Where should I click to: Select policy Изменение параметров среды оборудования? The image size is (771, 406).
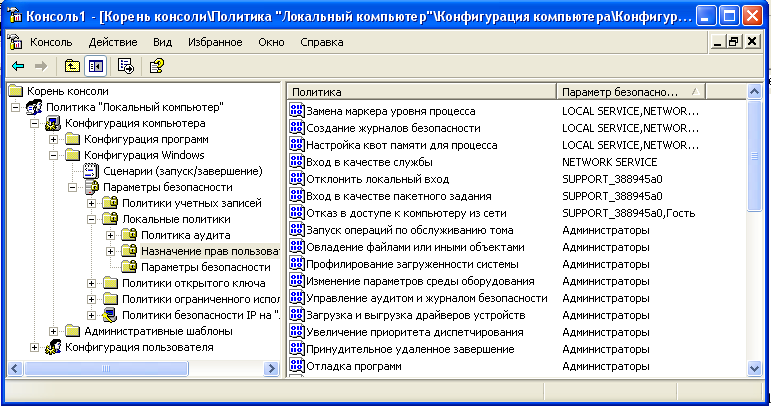[x=420, y=281]
